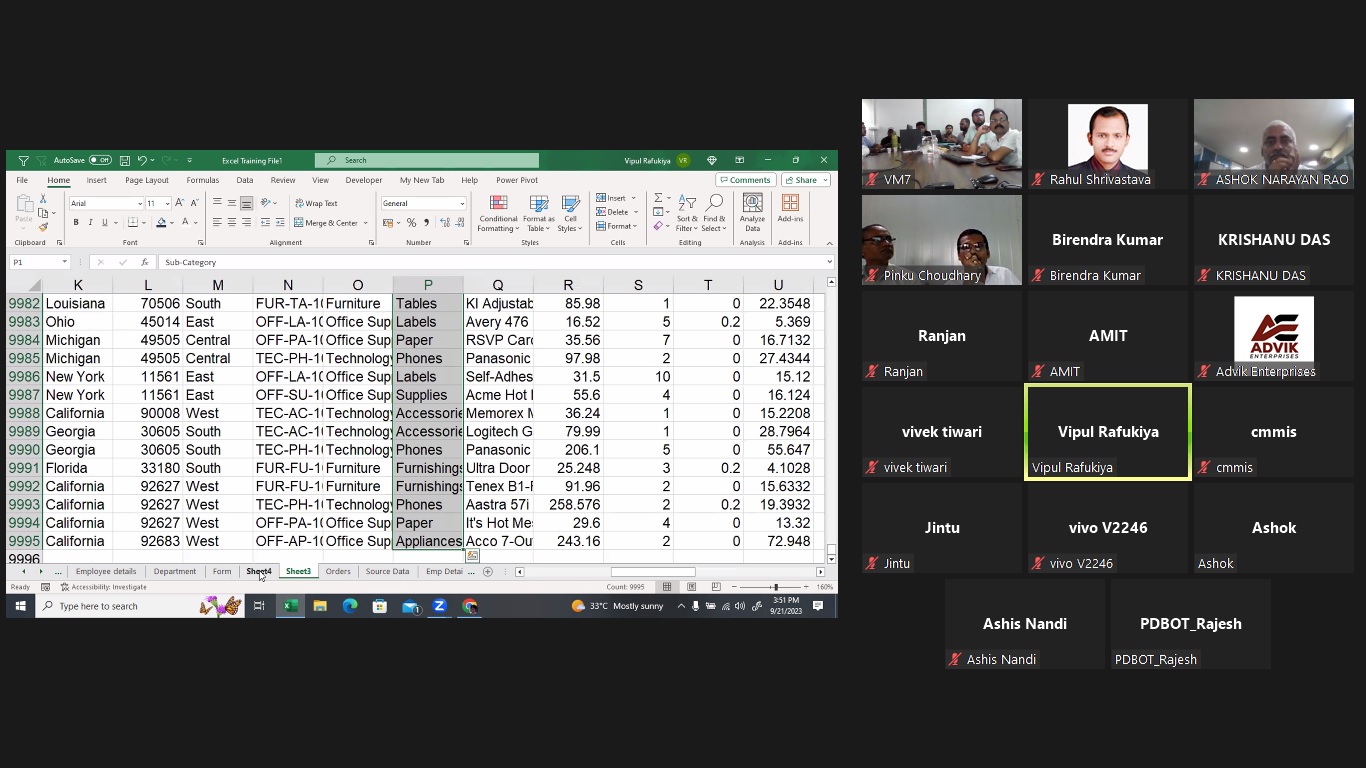Click the Format Painter brush icon
1366x768 pixels.
coord(43,227)
